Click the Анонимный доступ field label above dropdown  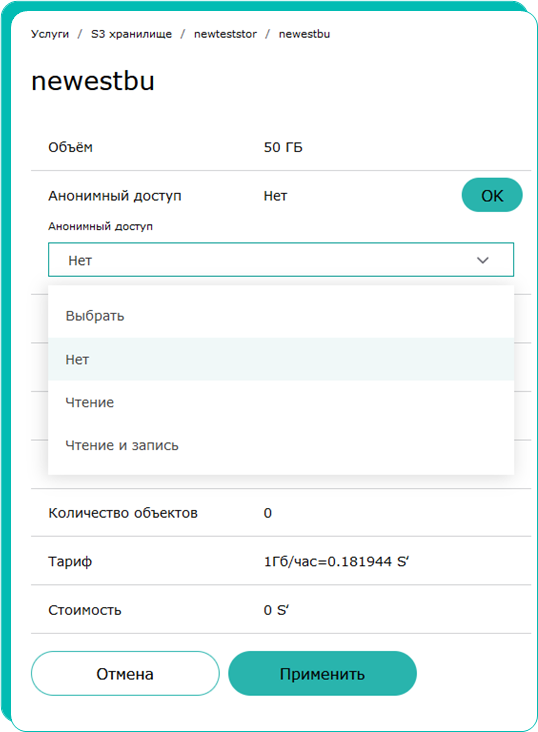pyautogui.click(x=100, y=226)
